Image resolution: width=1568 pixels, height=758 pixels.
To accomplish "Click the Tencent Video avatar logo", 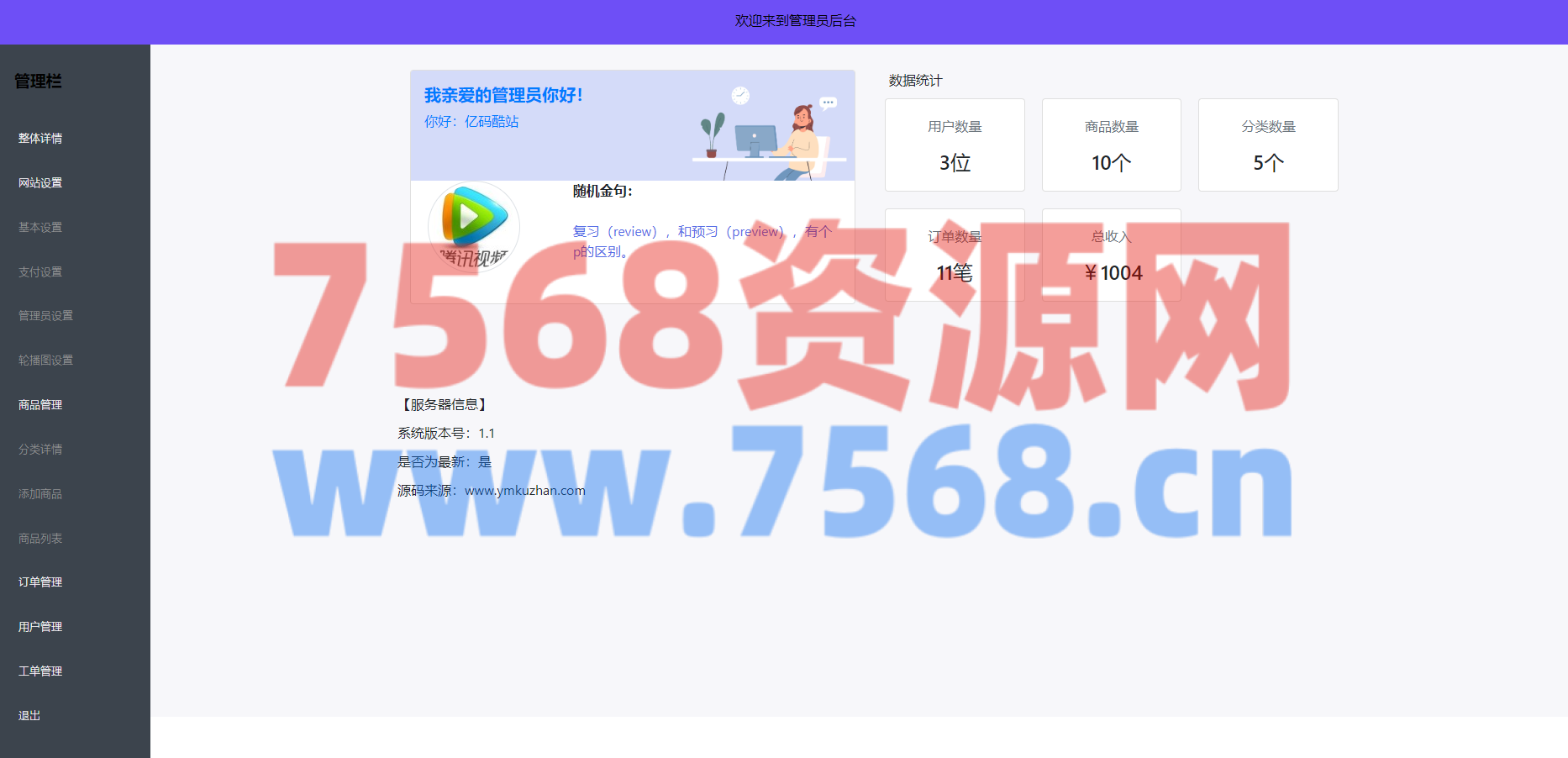I will [473, 226].
